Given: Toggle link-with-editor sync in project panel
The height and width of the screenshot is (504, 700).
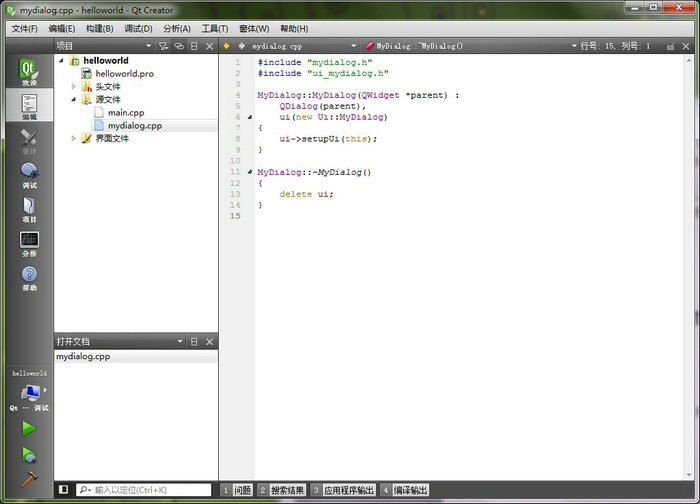Looking at the screenshot, I should click(x=179, y=46).
